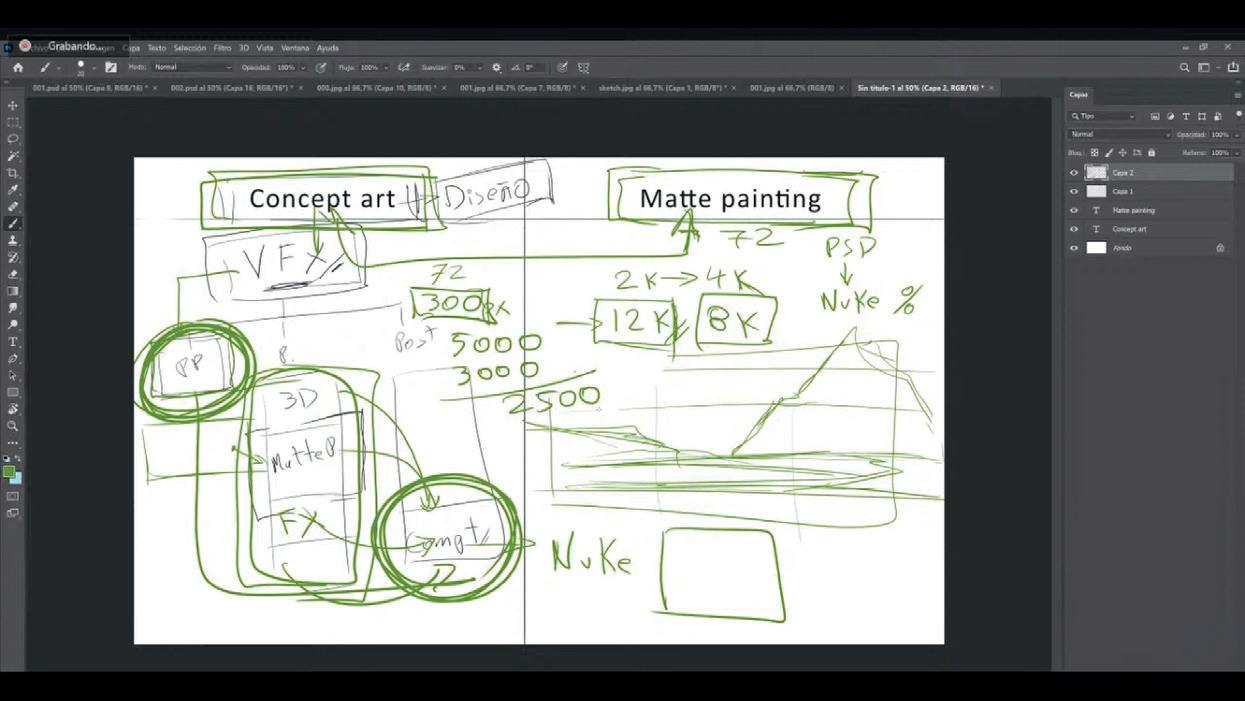Image resolution: width=1245 pixels, height=701 pixels.
Task: Select the Eyedropper tool
Action: tap(13, 190)
